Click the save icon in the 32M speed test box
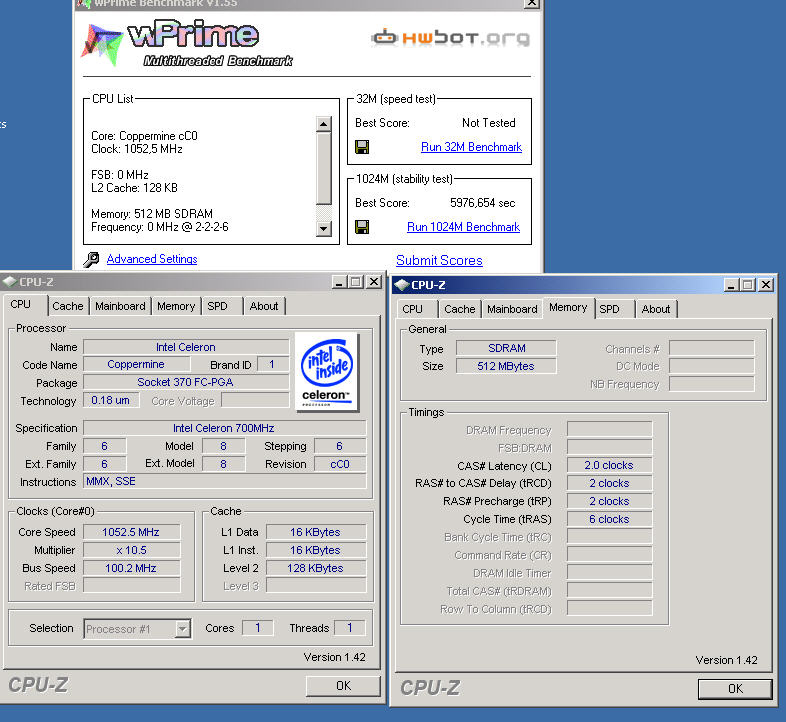This screenshot has height=722, width=786. (362, 147)
